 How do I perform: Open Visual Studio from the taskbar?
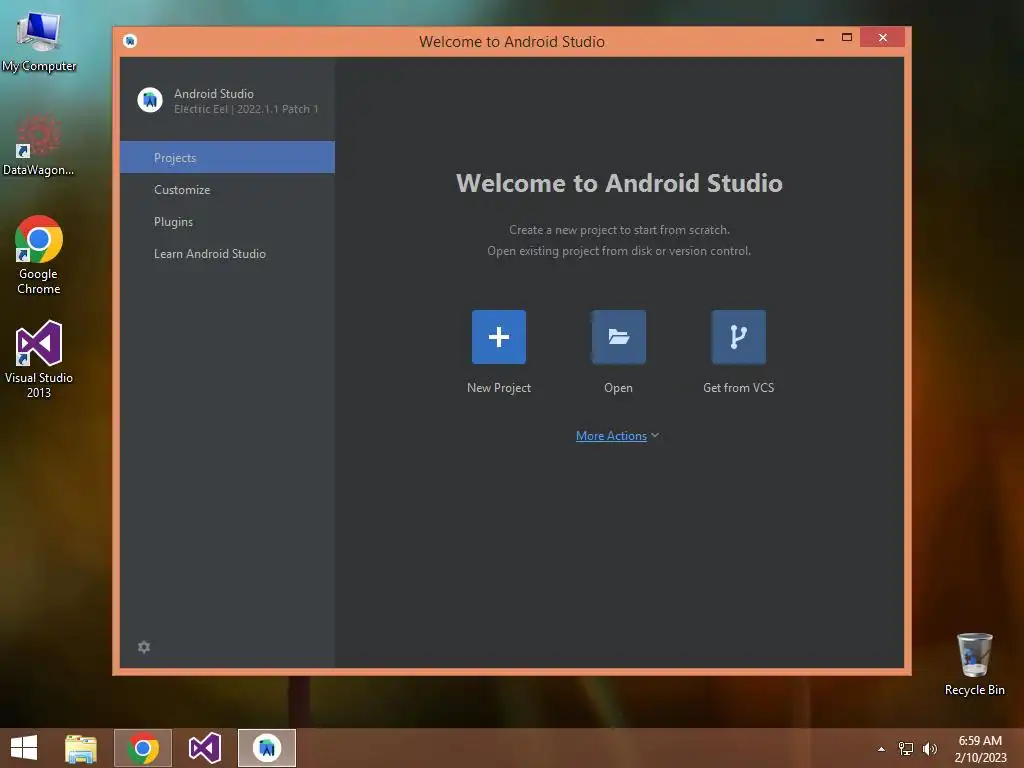[204, 748]
